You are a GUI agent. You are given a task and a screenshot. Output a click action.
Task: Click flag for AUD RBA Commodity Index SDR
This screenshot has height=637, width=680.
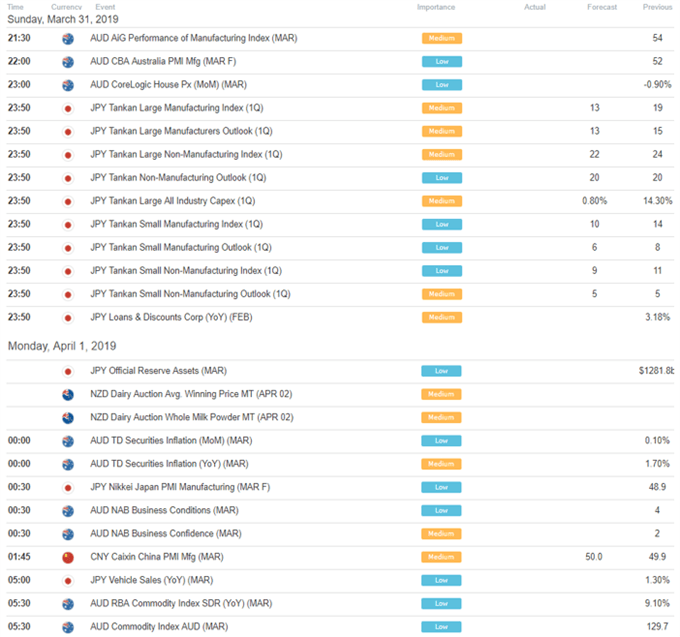(x=68, y=604)
